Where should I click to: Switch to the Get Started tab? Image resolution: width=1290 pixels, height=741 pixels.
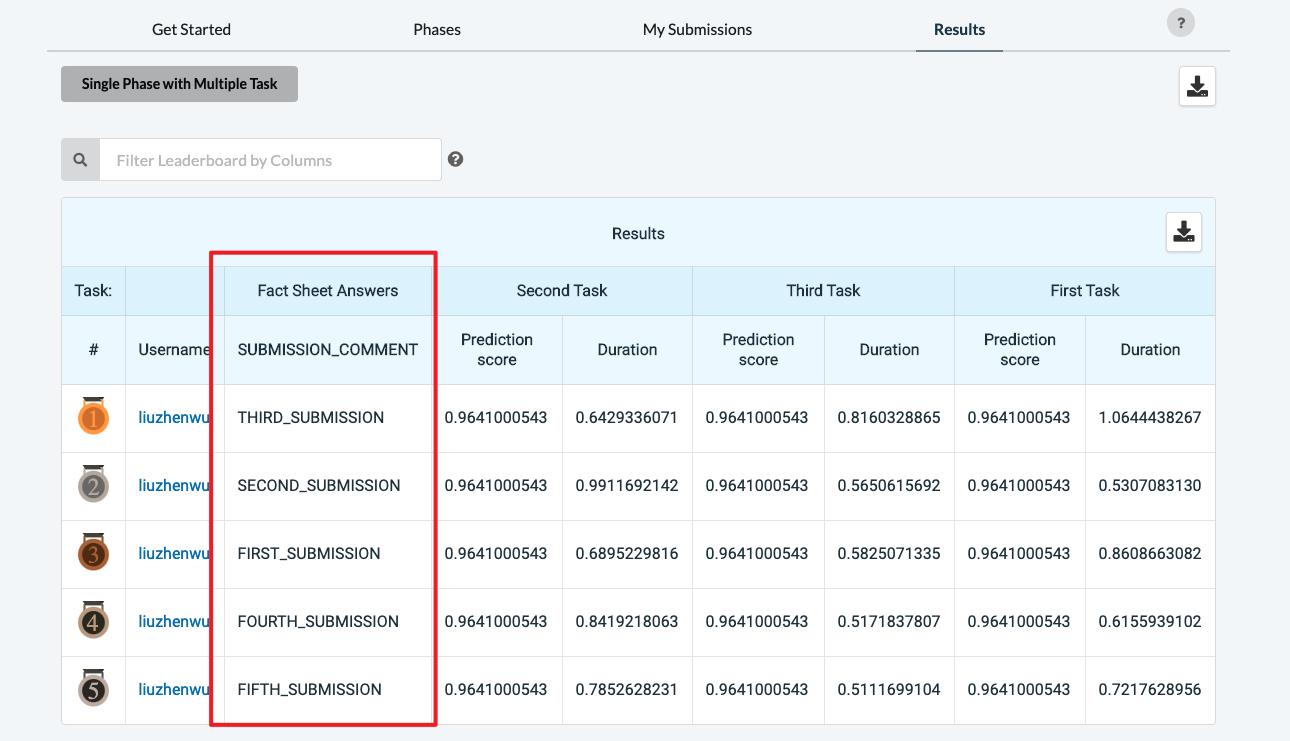click(x=191, y=29)
